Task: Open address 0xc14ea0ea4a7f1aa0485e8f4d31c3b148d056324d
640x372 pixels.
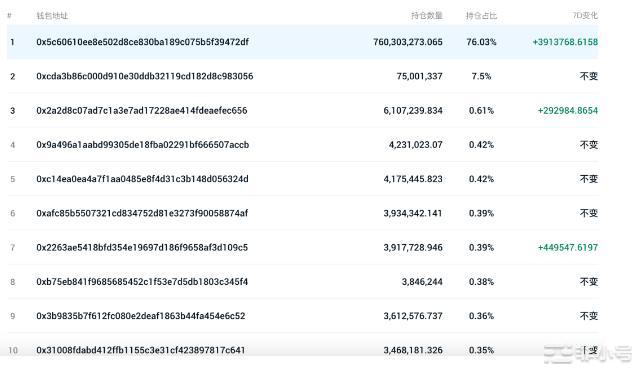Action: point(142,179)
